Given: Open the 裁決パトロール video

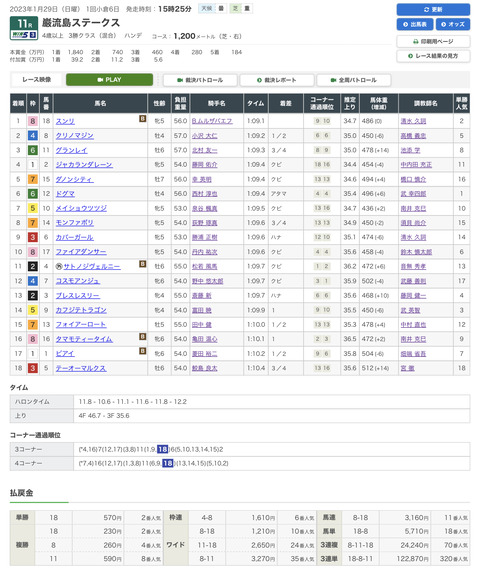Looking at the screenshot, I should (x=200, y=80).
